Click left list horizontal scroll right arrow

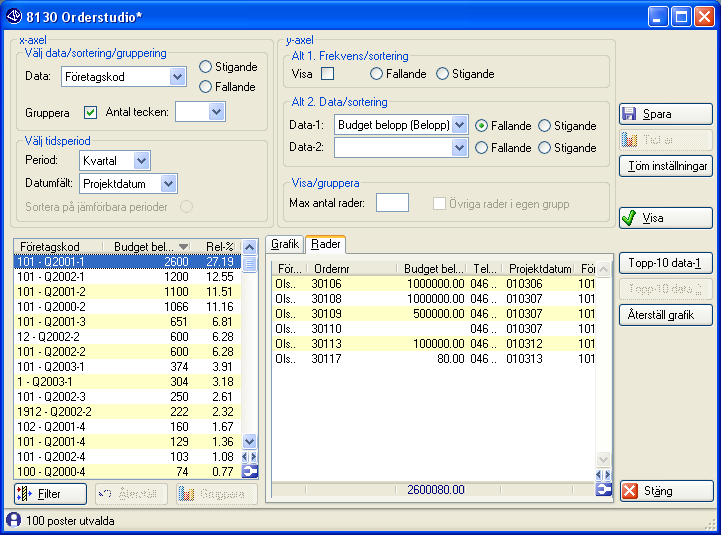(253, 457)
